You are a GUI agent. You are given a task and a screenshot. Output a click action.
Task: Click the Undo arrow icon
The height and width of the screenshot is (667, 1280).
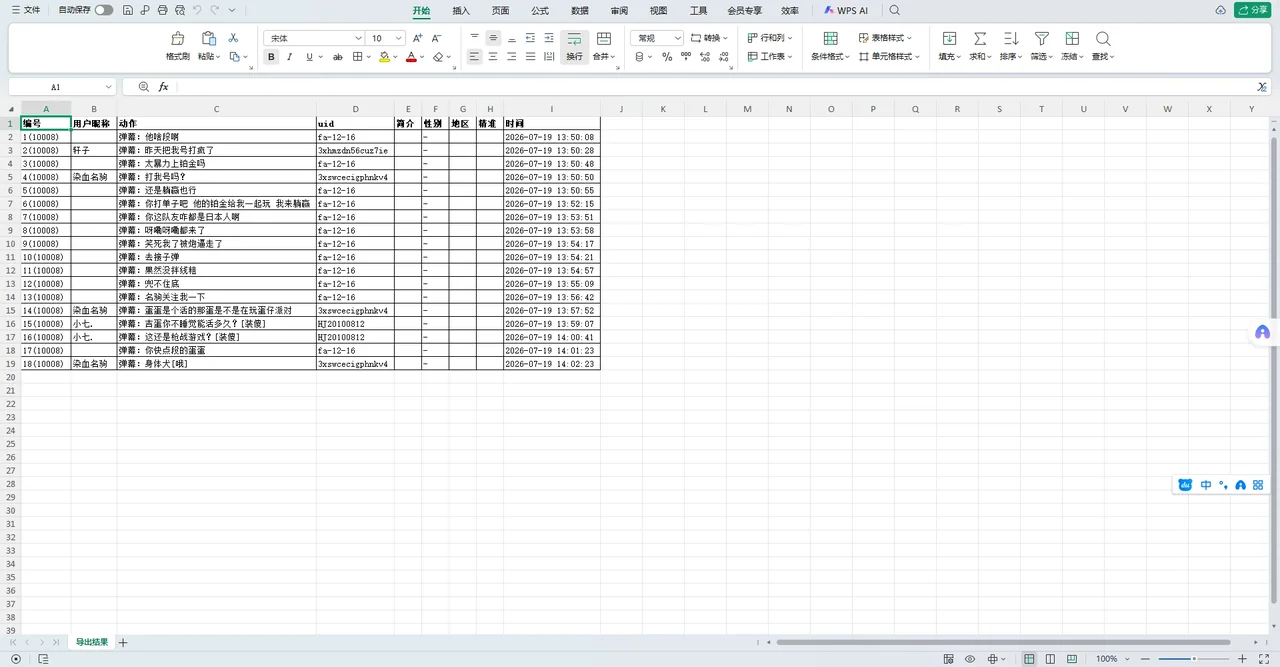click(197, 10)
